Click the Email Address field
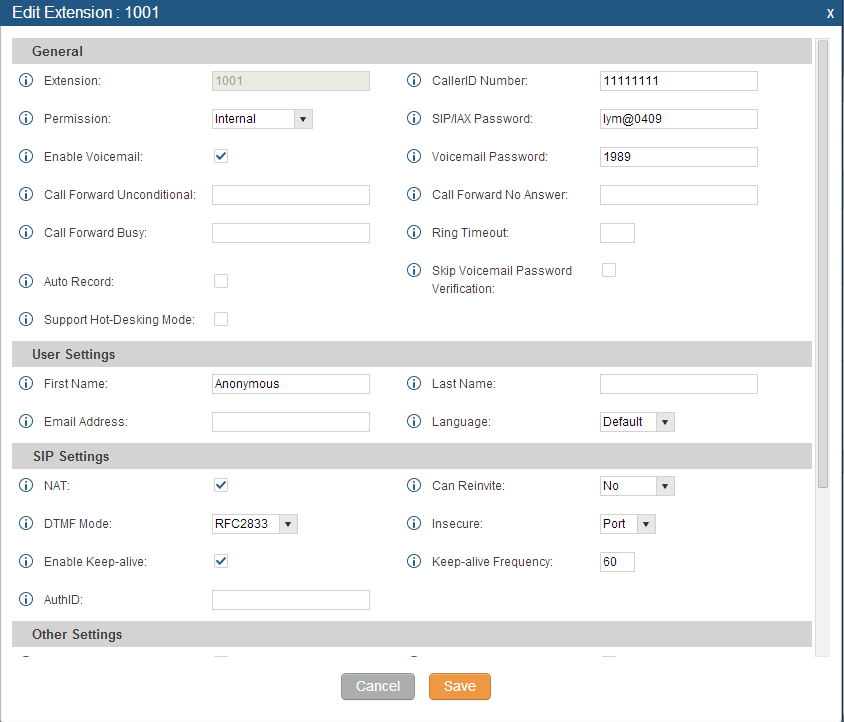This screenshot has width=844, height=722. click(291, 422)
